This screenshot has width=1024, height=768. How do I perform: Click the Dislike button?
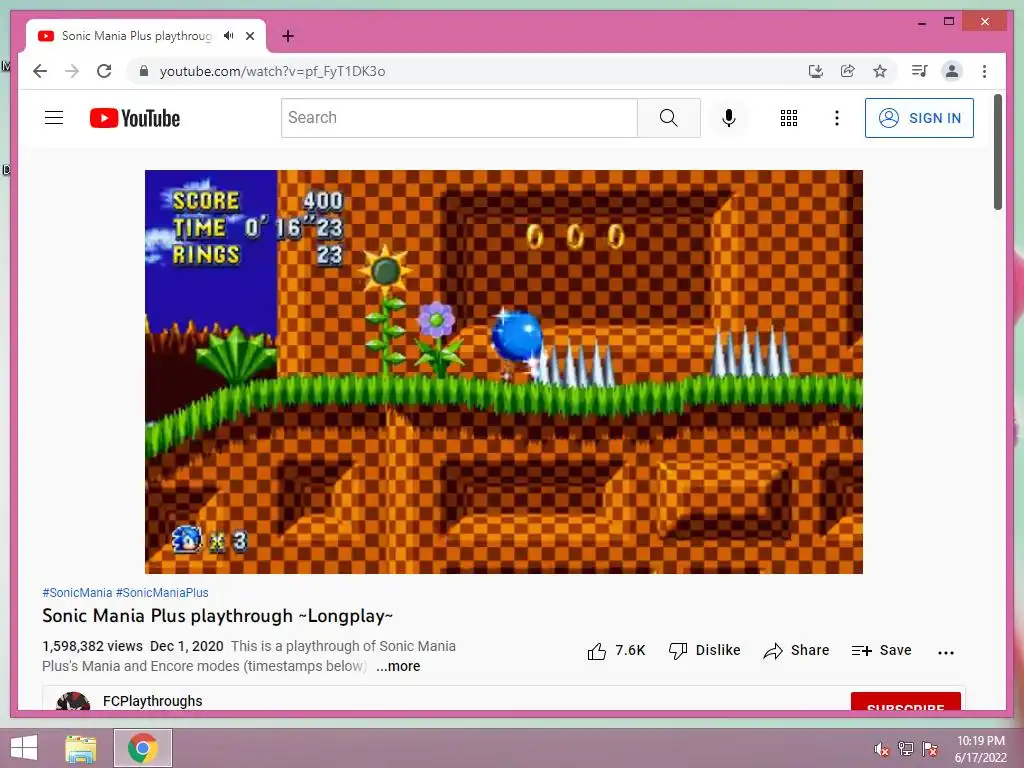click(x=705, y=650)
